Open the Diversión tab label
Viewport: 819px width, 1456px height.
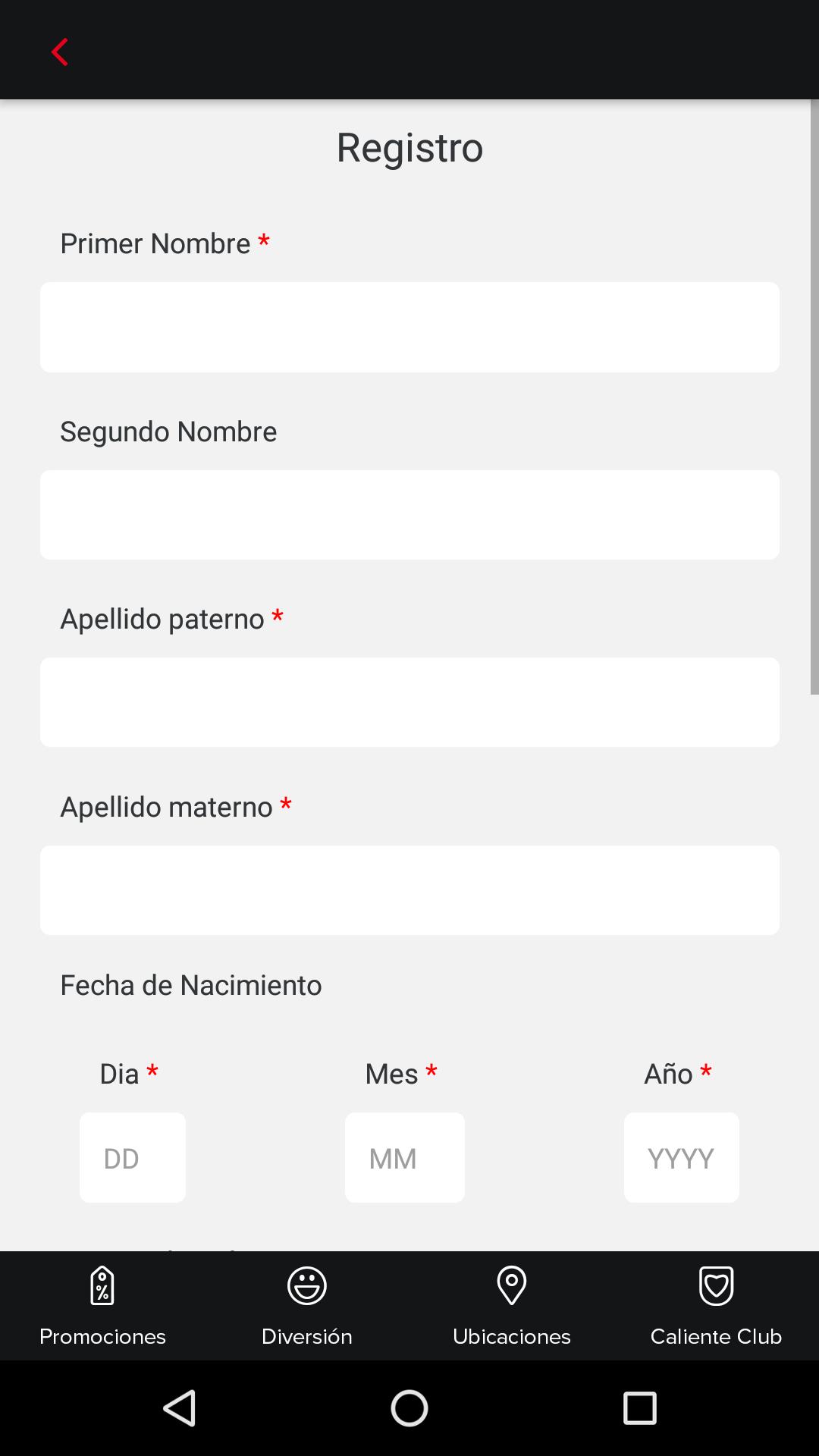(x=307, y=1336)
